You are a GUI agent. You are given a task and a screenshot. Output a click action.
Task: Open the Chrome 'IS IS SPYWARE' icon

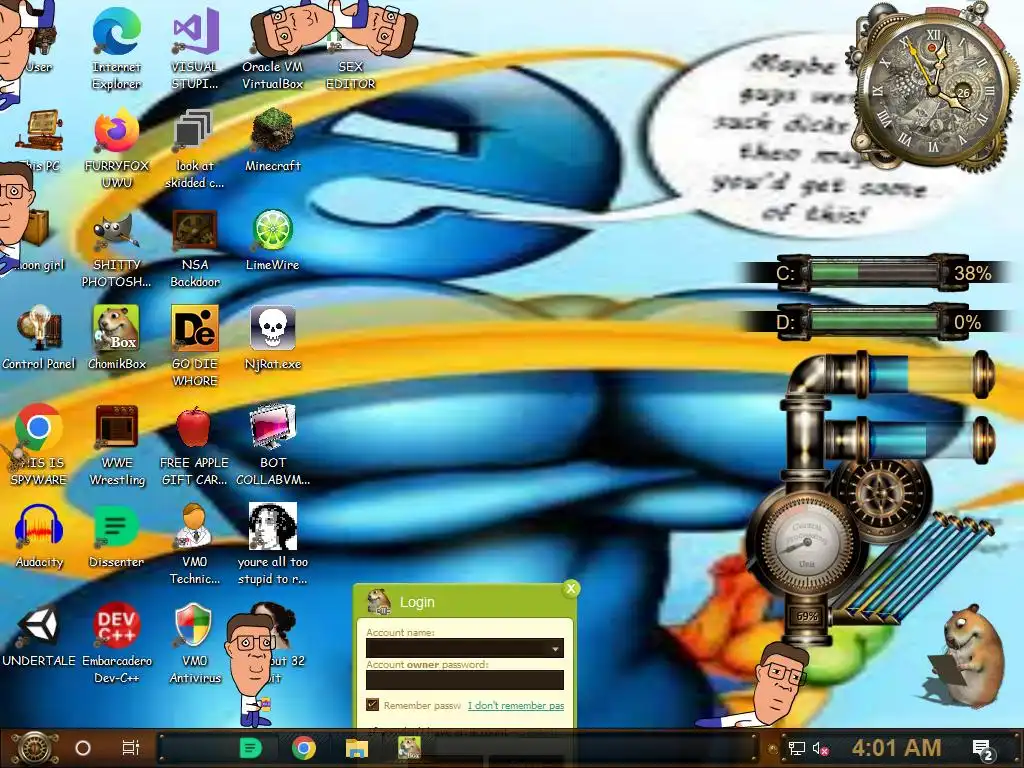[39, 445]
